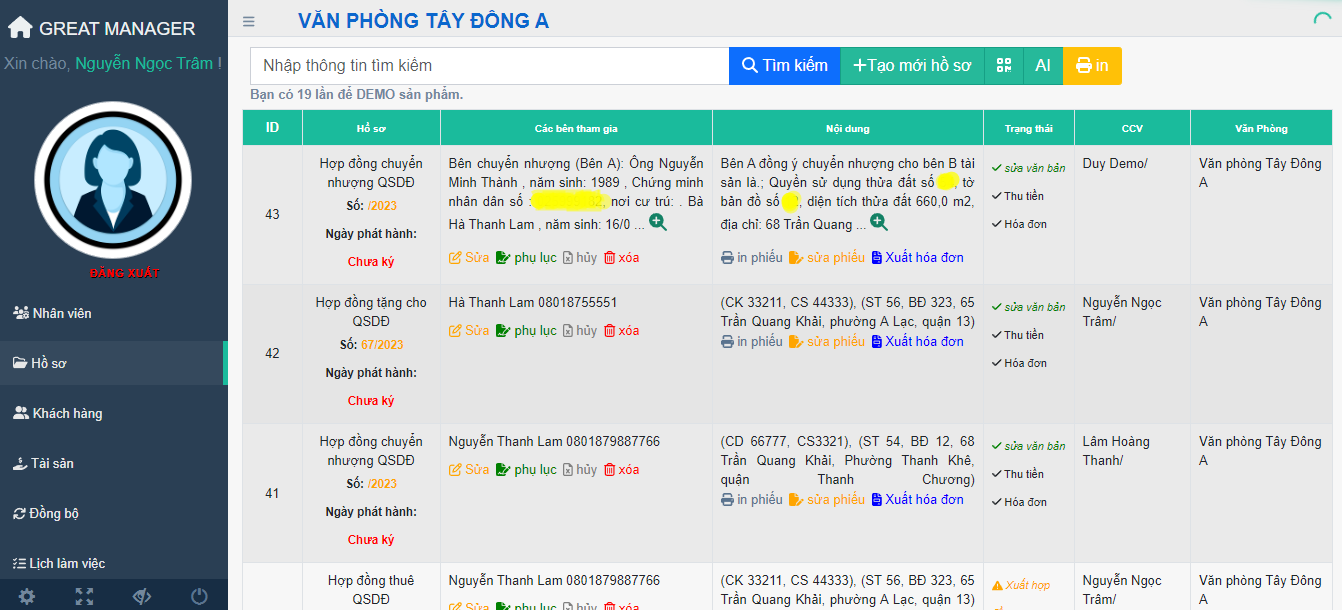Click 'Sửa' edit link for record 43
The width and height of the screenshot is (1342, 610).
click(469, 258)
